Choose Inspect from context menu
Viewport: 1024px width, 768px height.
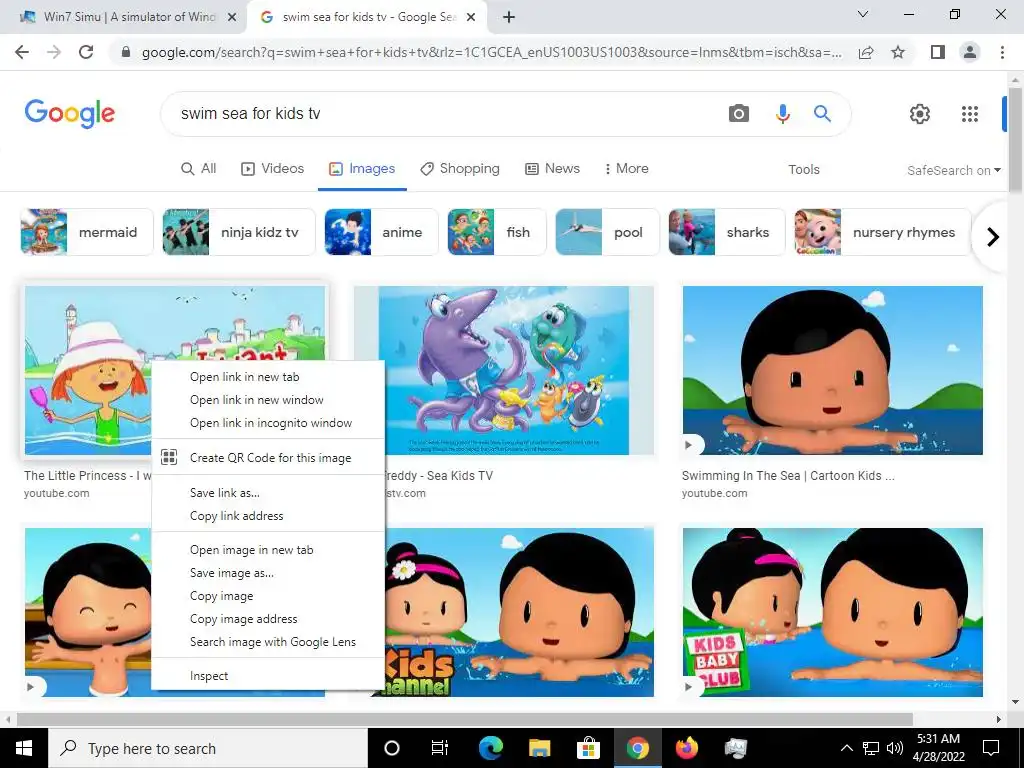[x=268, y=676]
